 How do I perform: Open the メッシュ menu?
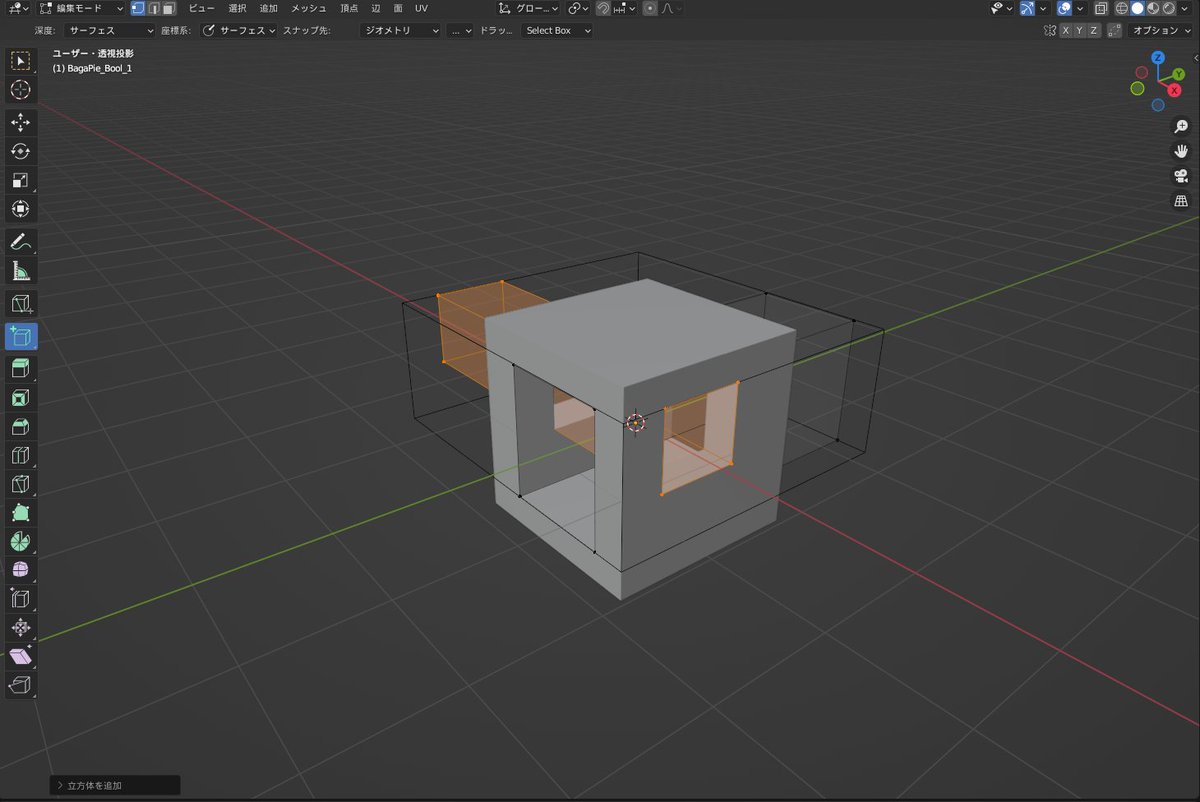click(x=309, y=8)
